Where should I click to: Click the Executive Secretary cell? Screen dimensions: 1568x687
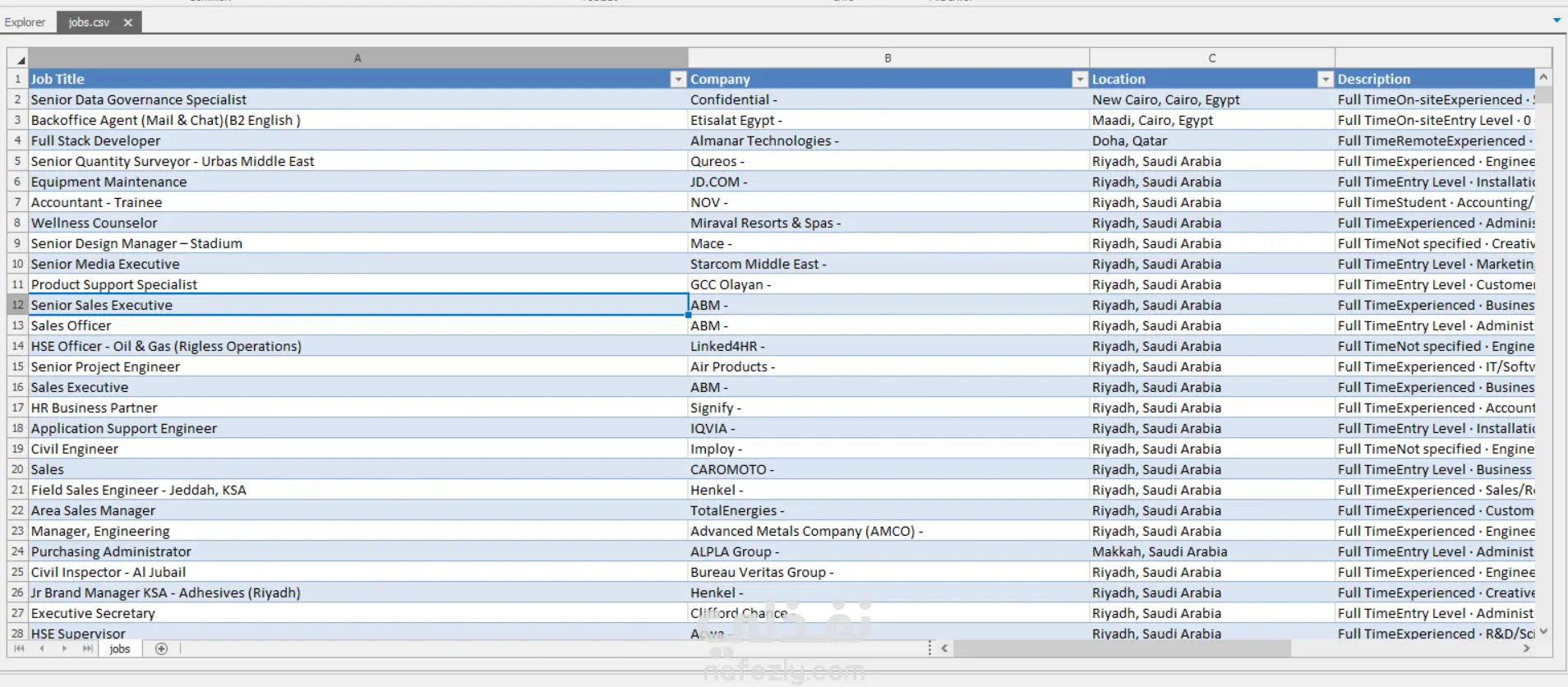tap(357, 613)
